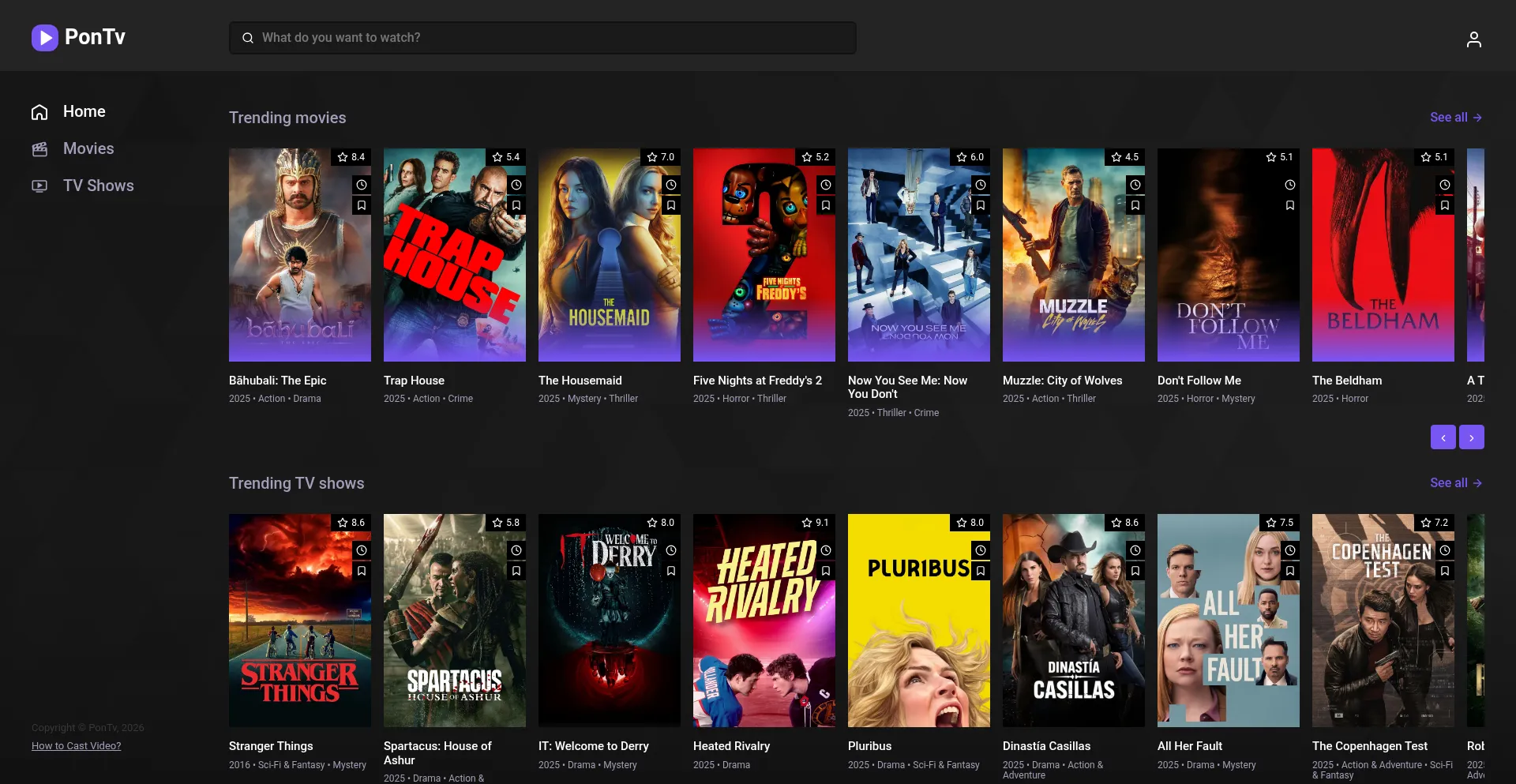The width and height of the screenshot is (1516, 784).
Task: Click clock icon on Dinastía Casillas
Action: point(1135,550)
